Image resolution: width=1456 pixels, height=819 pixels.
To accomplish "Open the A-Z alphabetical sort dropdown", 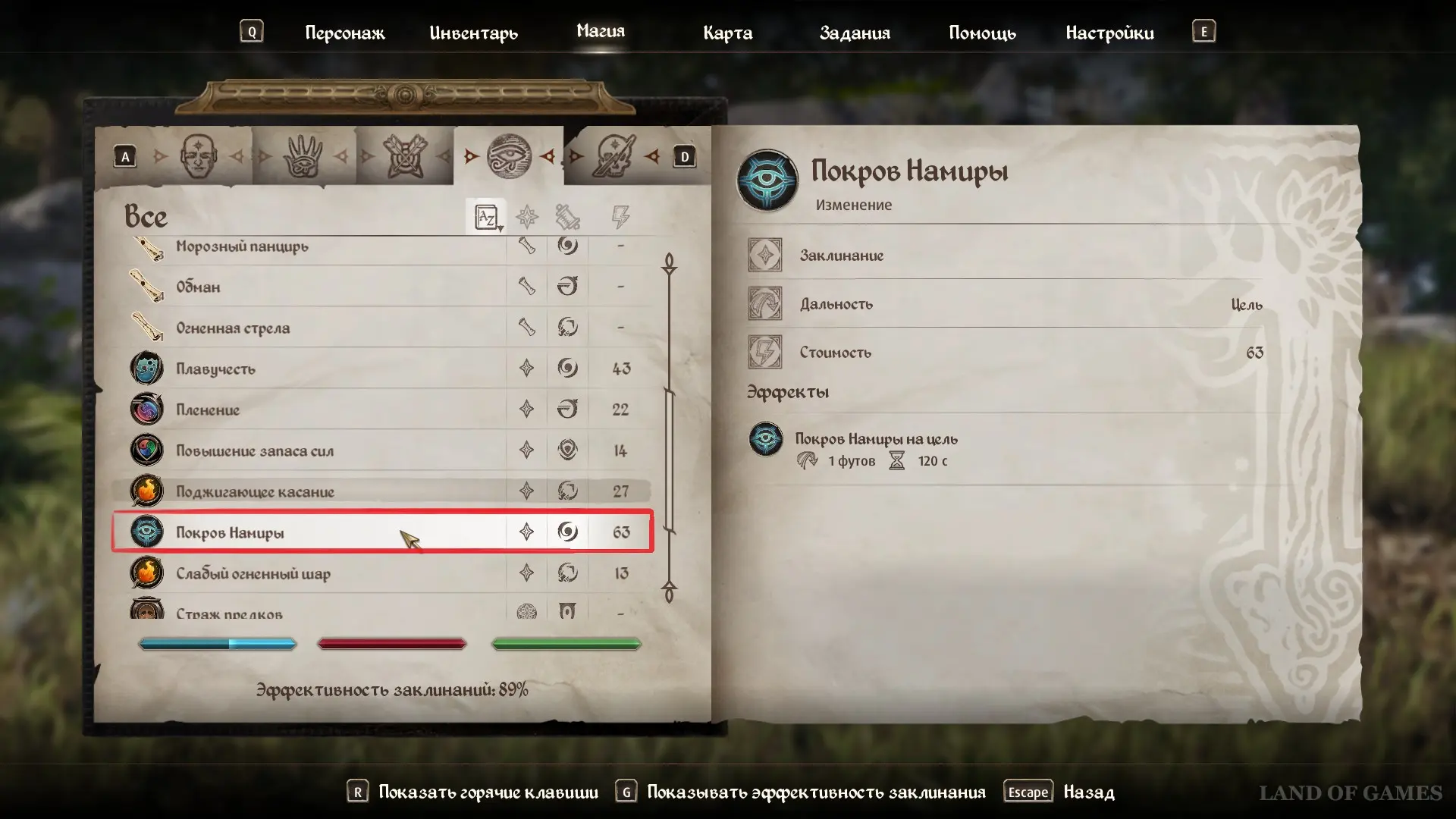I will [x=486, y=218].
